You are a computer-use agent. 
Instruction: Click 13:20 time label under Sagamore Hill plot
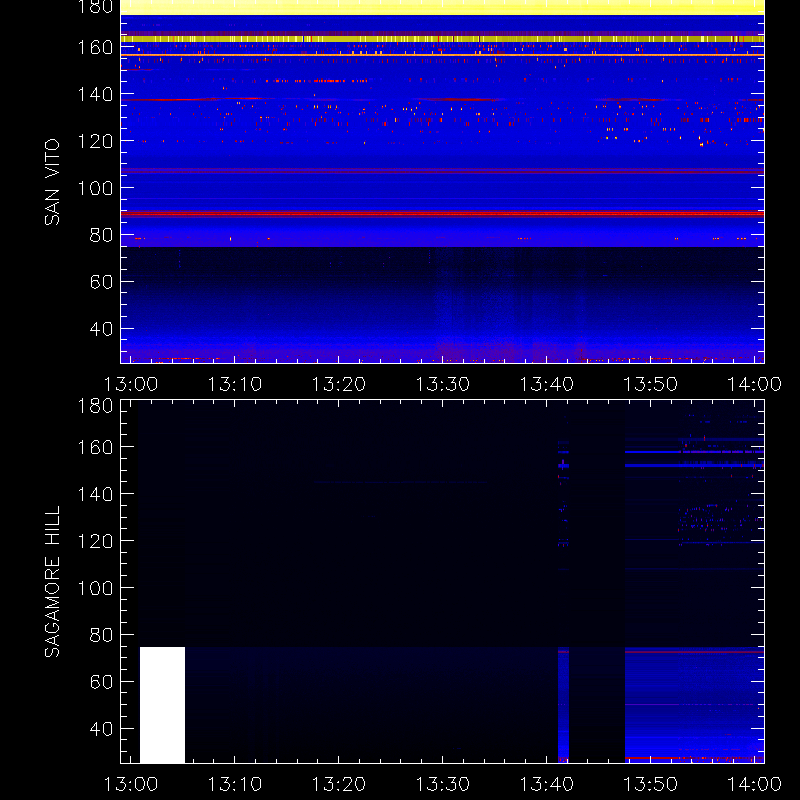(x=339, y=784)
